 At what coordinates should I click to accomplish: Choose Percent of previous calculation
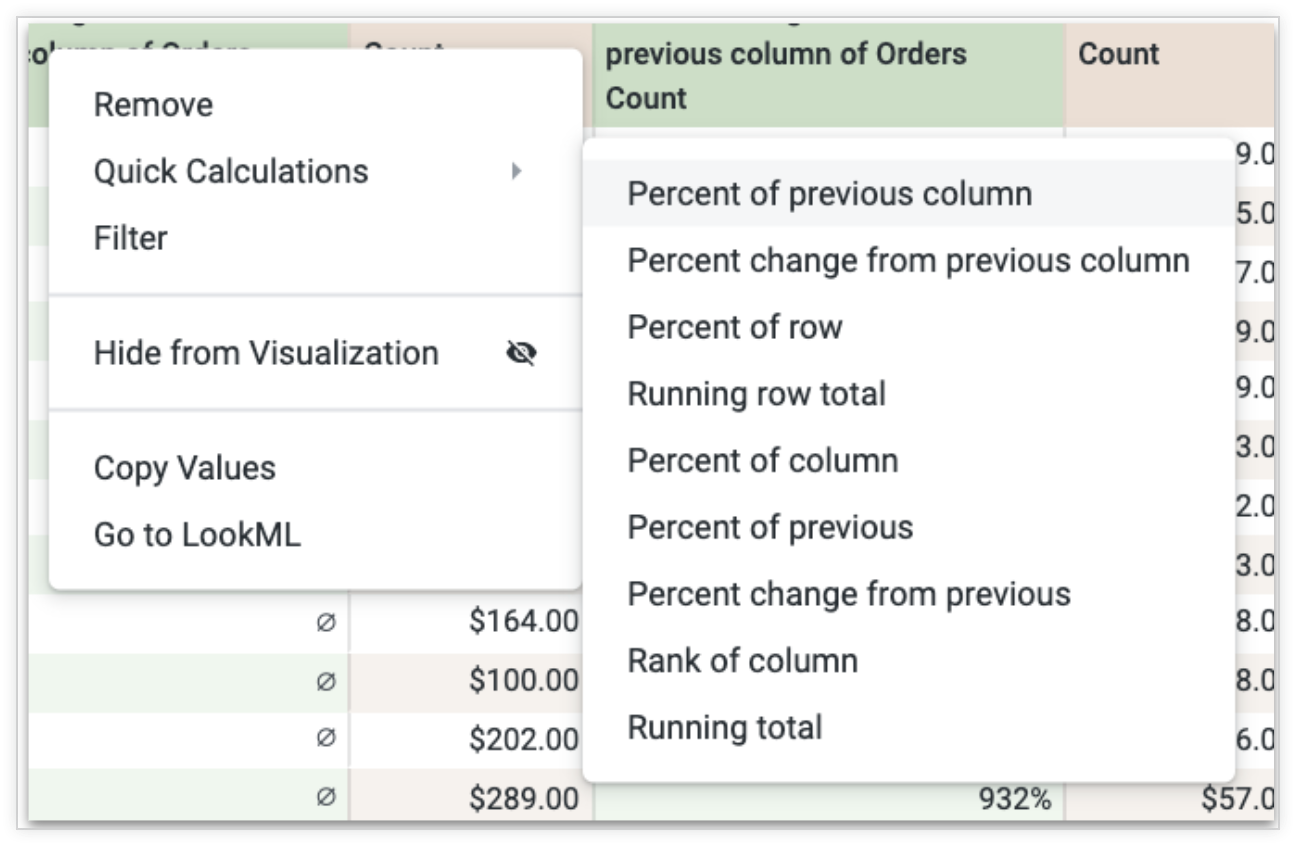pyautogui.click(x=770, y=527)
